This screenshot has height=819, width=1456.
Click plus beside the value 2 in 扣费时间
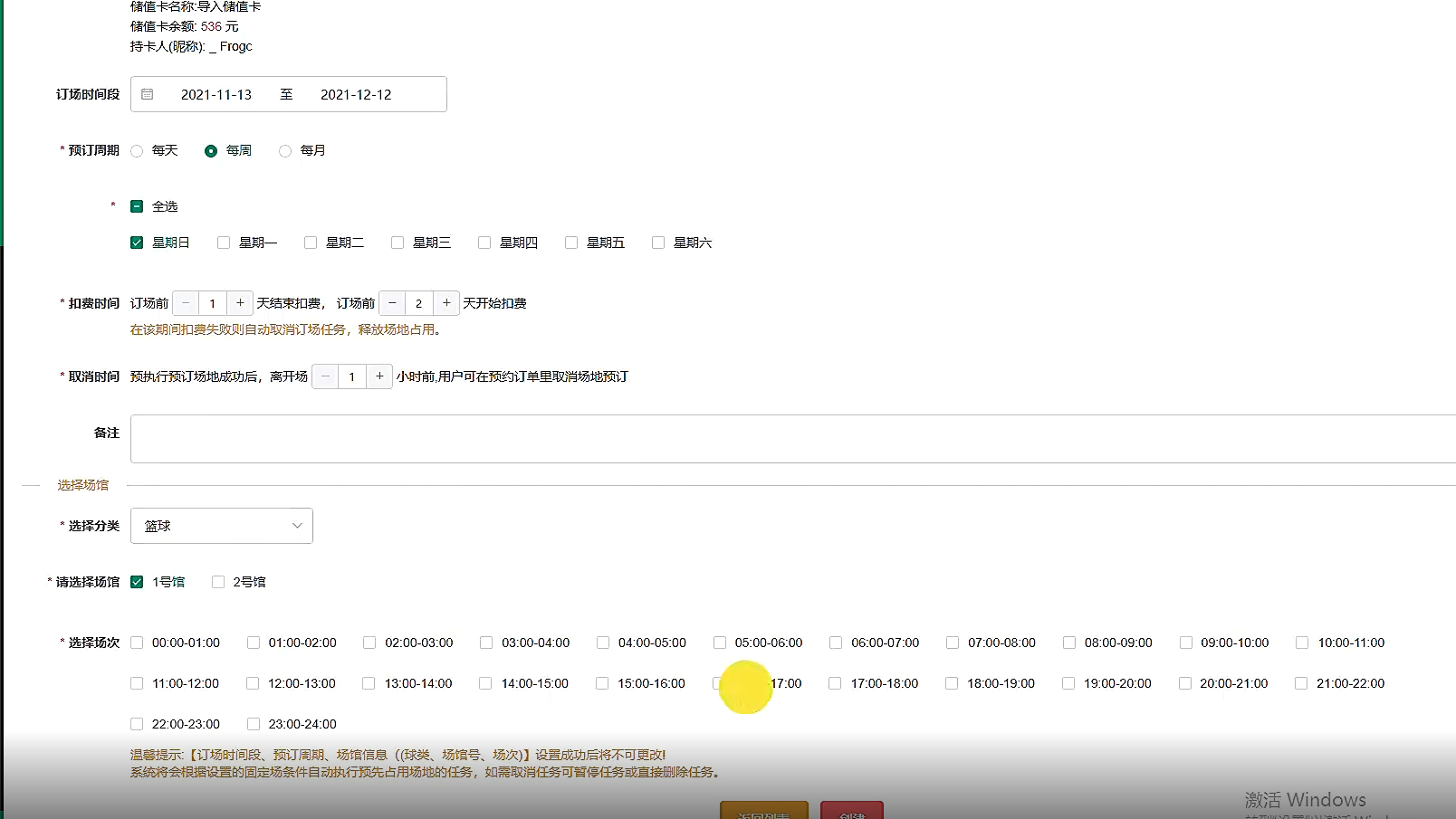(446, 302)
